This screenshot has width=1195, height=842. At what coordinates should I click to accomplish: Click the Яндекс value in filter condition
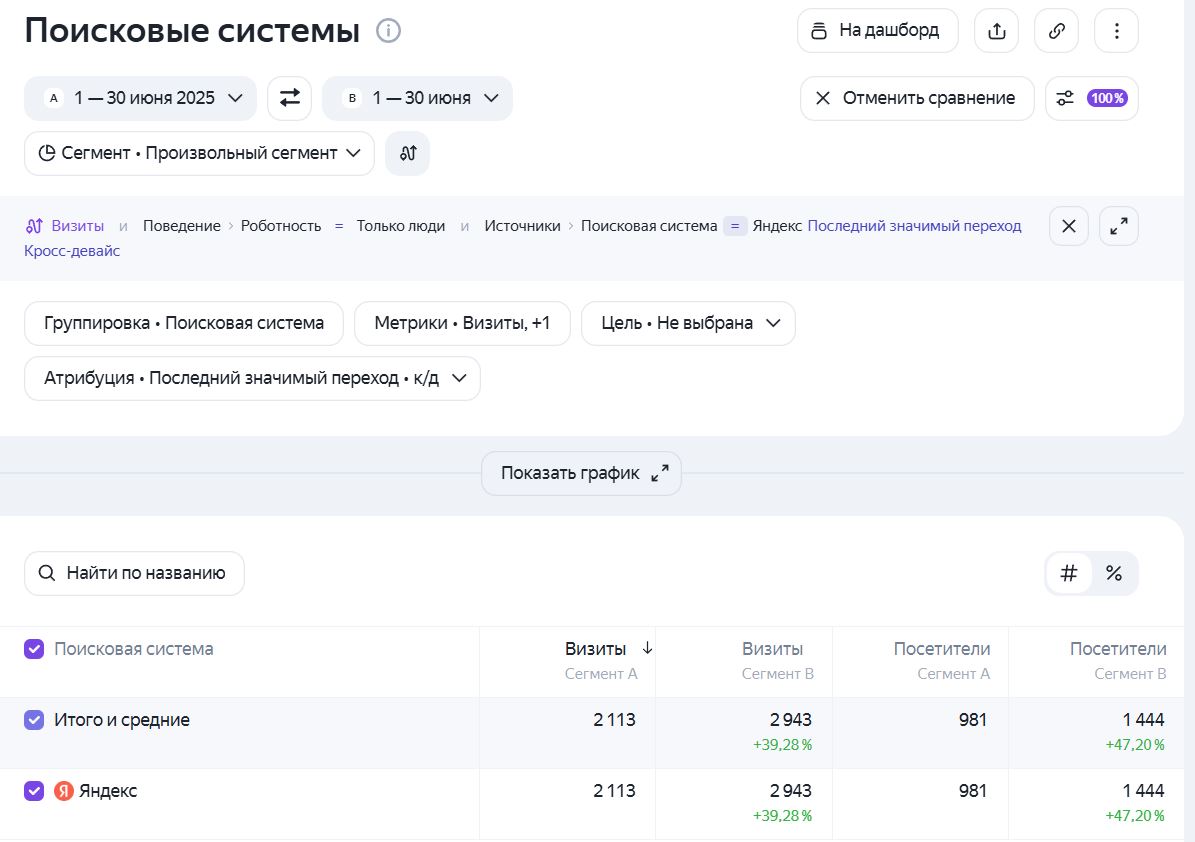[777, 226]
